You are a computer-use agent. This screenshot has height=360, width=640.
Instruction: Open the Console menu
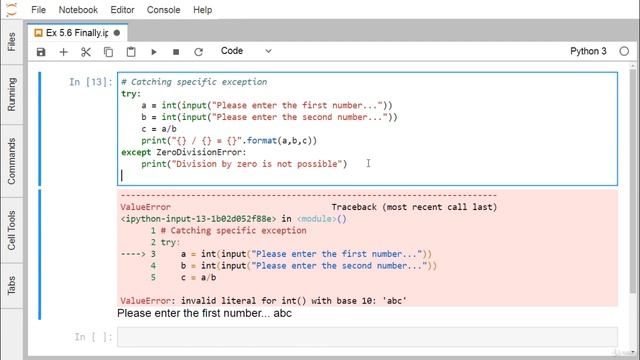tap(163, 10)
